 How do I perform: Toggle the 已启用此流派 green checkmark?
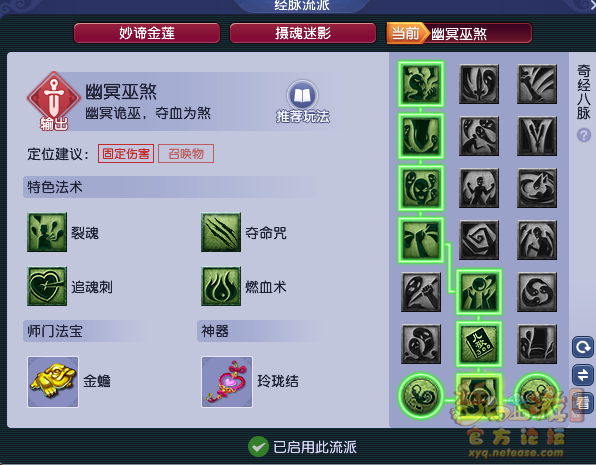[258, 446]
